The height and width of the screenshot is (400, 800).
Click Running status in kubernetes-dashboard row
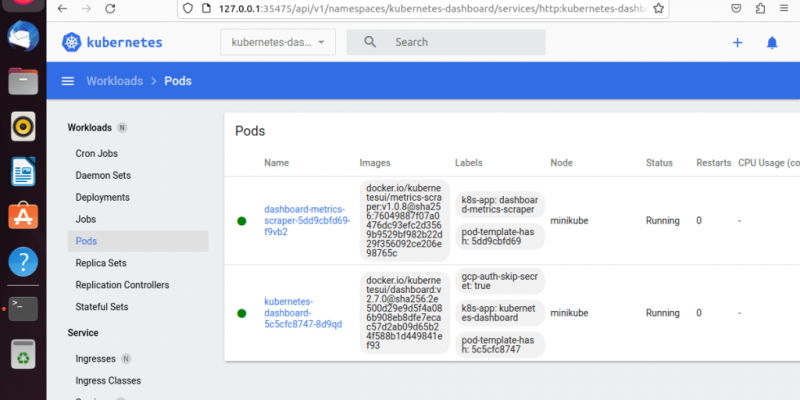coord(663,313)
